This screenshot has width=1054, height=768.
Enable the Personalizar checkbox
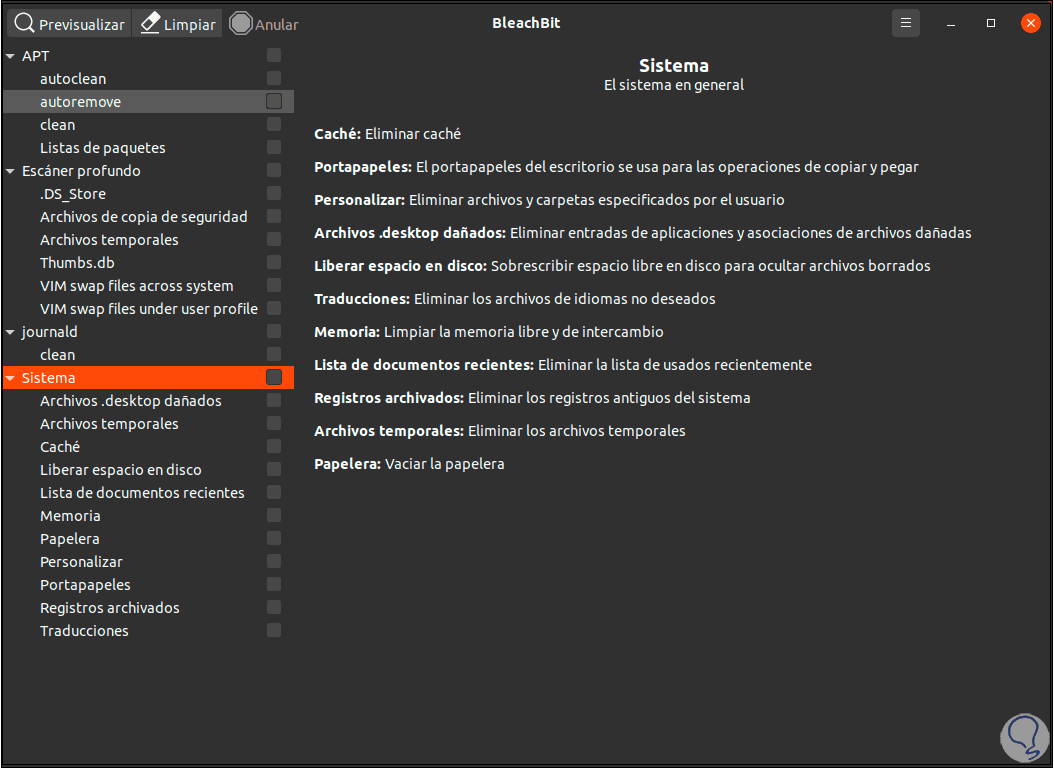pos(274,561)
